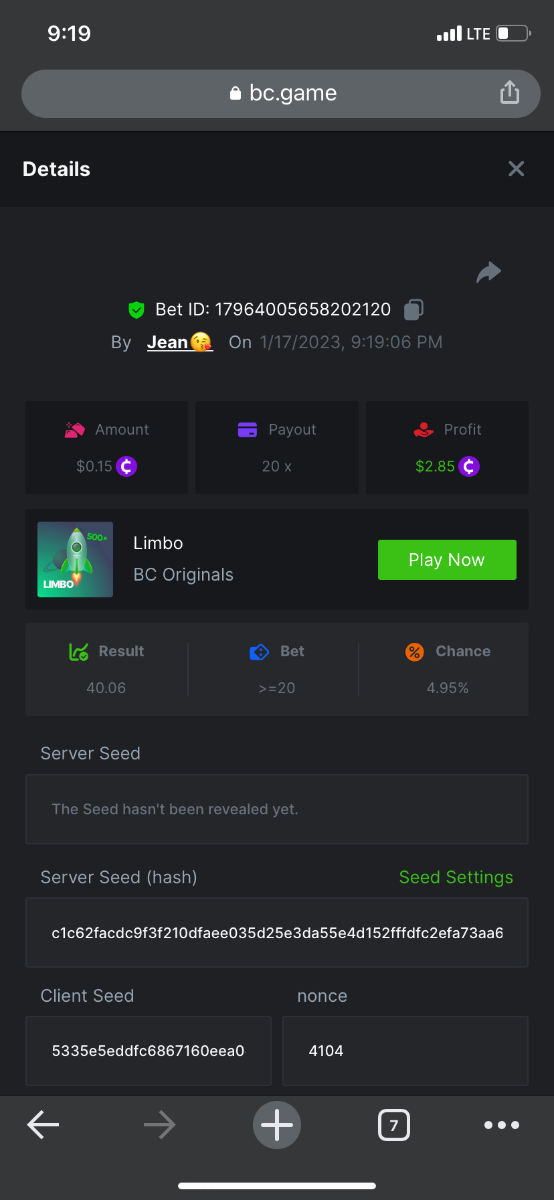Image resolution: width=554 pixels, height=1200 pixels.
Task: Open the tab switcher showing 7 tabs
Action: tap(394, 1126)
